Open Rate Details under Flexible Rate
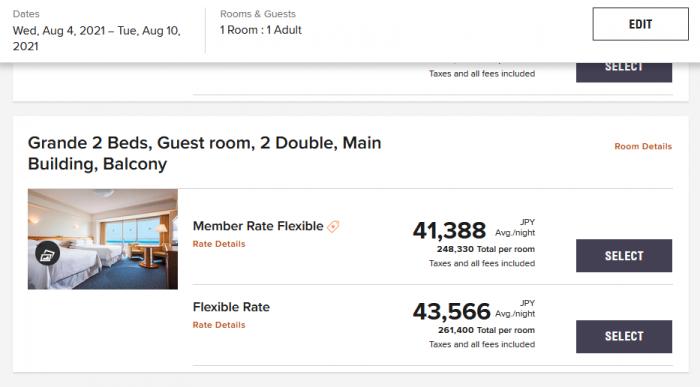 coord(219,325)
